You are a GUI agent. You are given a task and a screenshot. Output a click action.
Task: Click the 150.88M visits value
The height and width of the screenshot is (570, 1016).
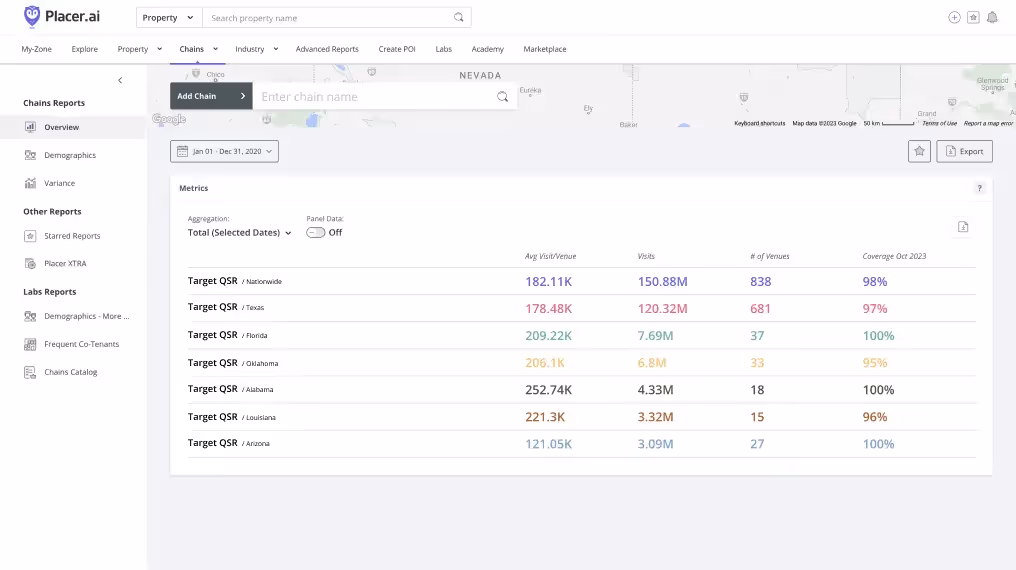tap(662, 282)
